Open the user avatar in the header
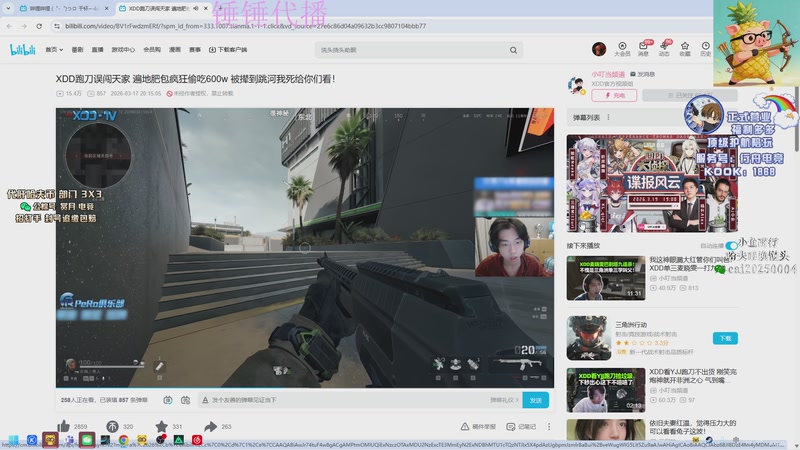Viewport: 800px width, 450px height. (599, 49)
